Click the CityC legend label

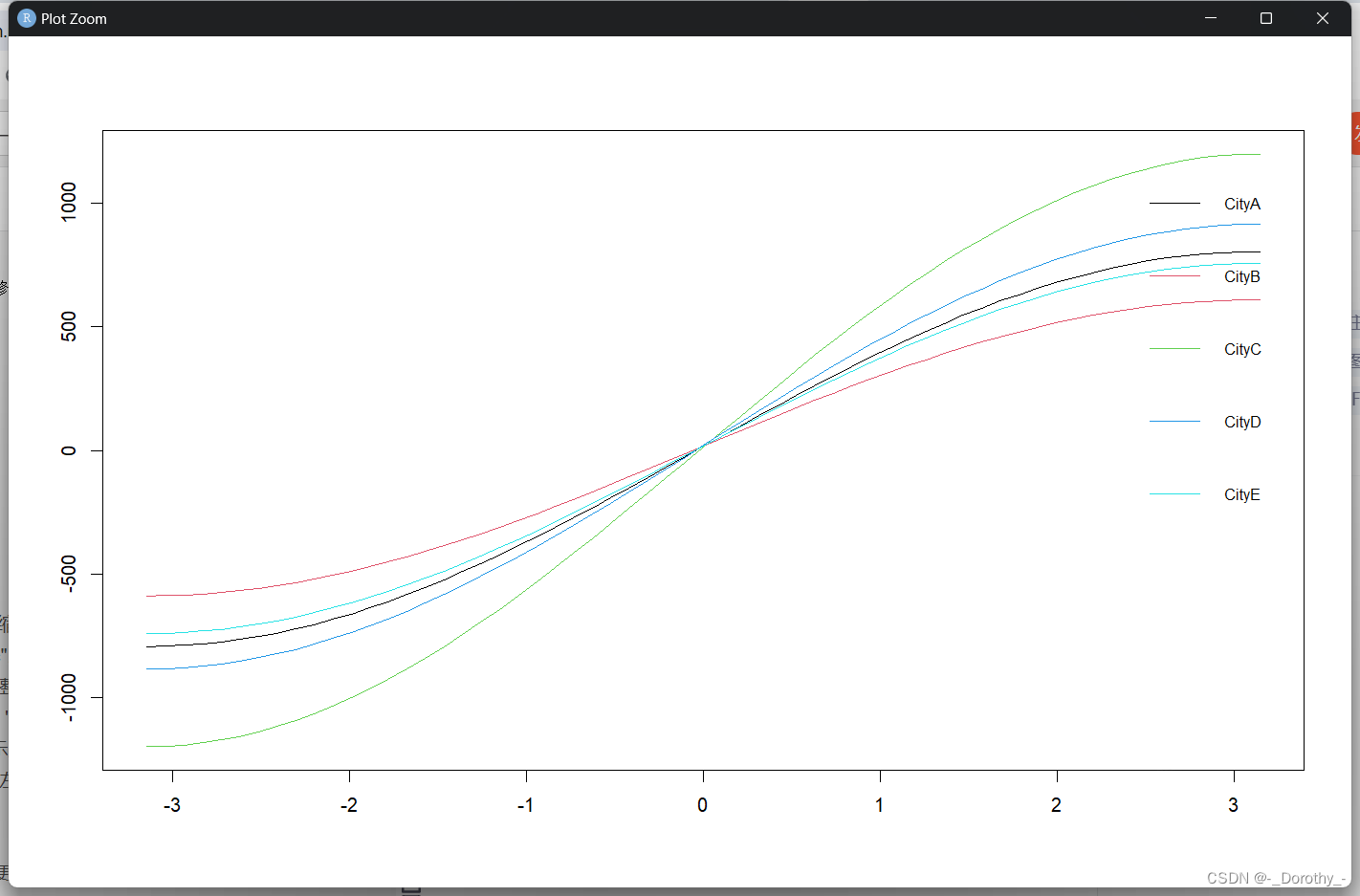click(1242, 349)
